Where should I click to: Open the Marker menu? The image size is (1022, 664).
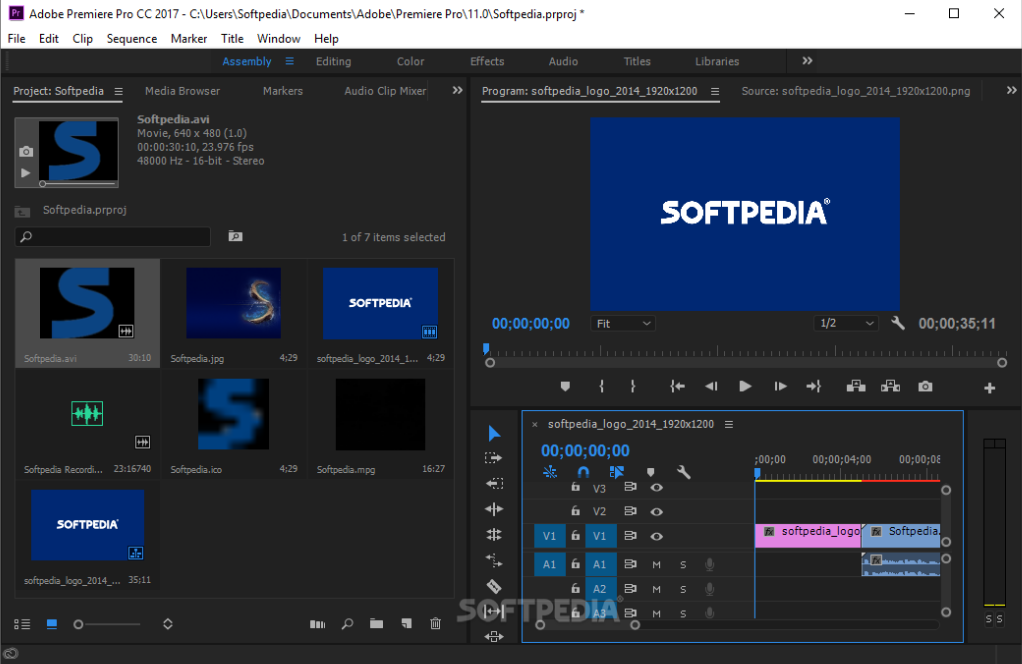click(x=189, y=38)
